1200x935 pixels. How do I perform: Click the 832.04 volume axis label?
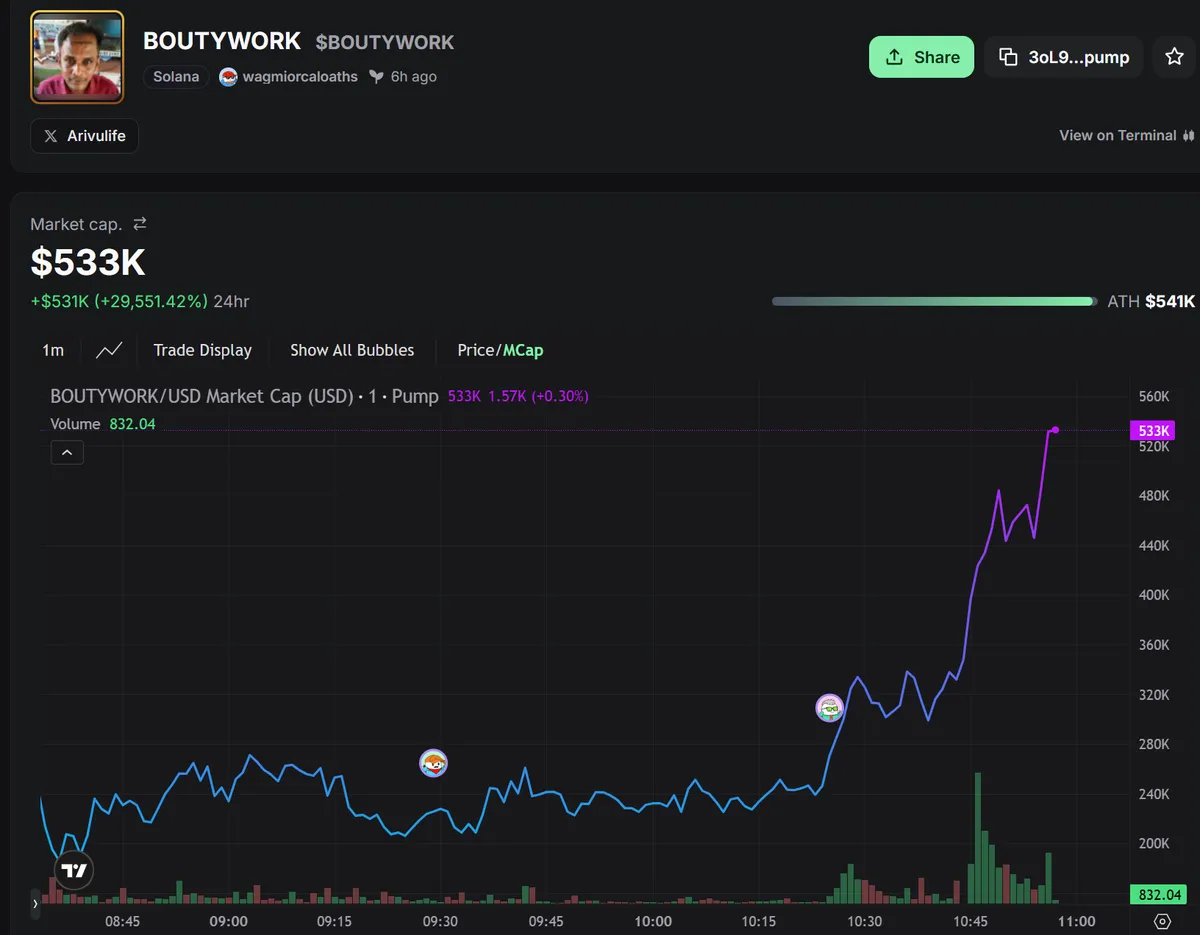pyautogui.click(x=1160, y=895)
